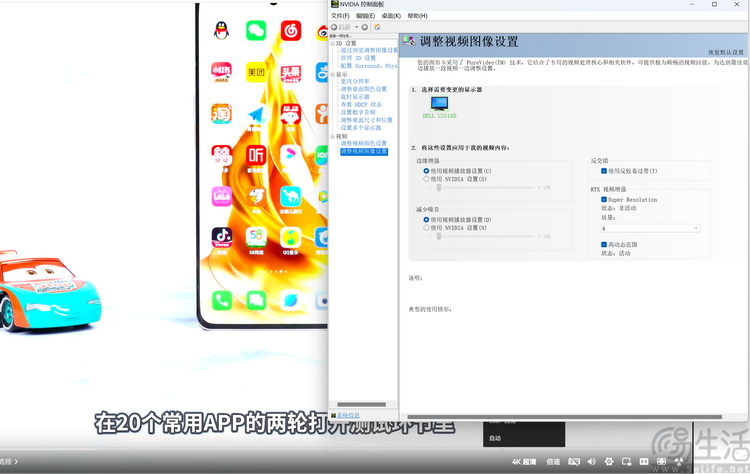This screenshot has height=474, width=750.
Task: Go to 旋转显示器 page
Action: (x=355, y=97)
